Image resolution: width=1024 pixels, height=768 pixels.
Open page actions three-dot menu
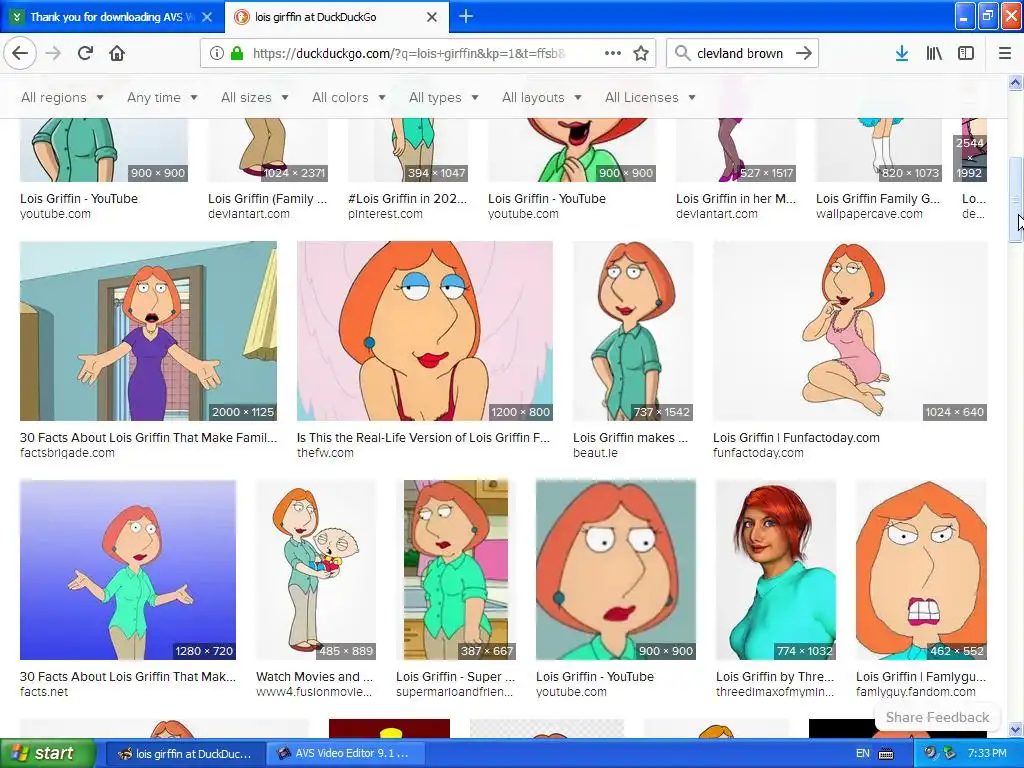tap(613, 53)
